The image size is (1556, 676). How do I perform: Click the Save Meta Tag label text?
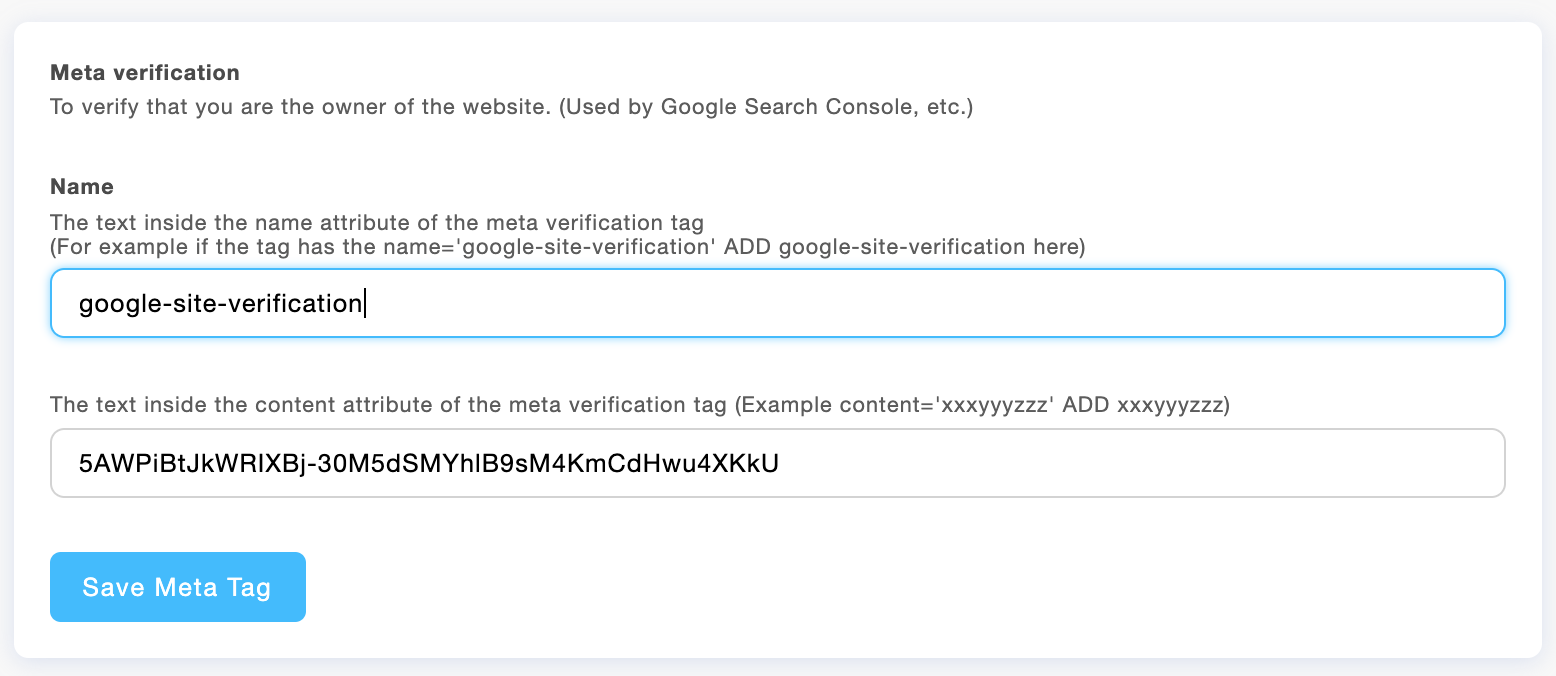[177, 587]
